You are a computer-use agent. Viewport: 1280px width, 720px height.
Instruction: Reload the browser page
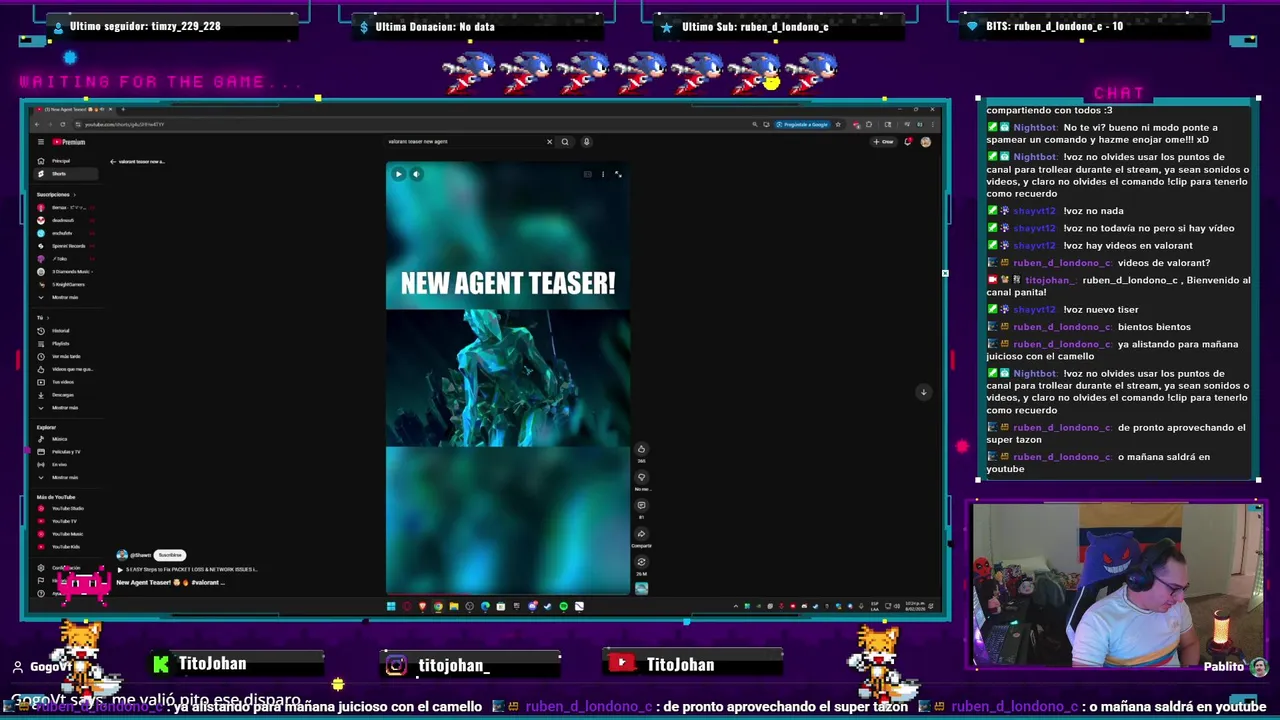(x=62, y=125)
